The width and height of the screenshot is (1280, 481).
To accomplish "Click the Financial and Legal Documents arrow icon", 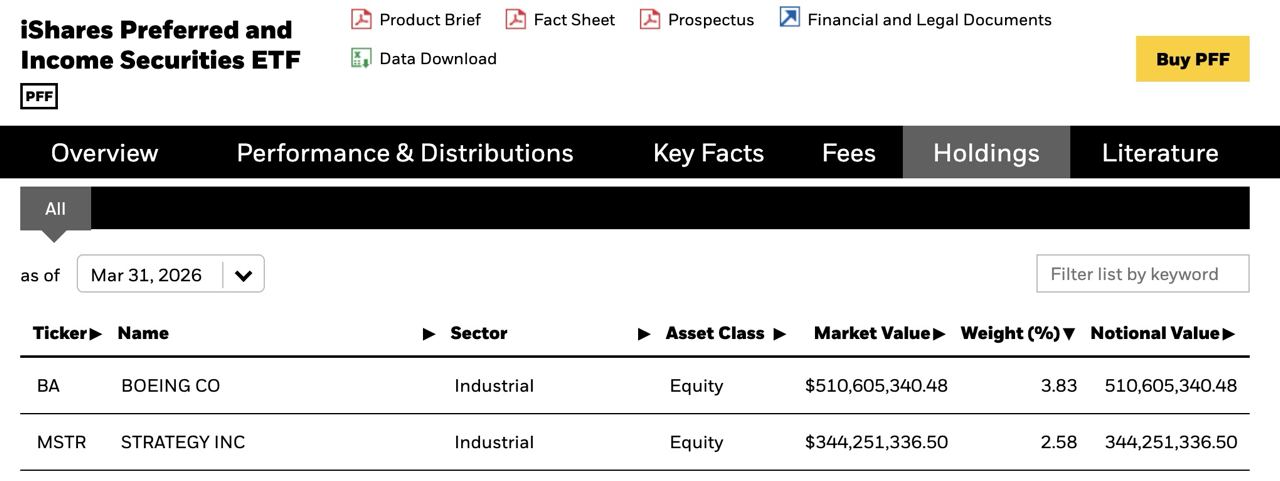I will click(x=790, y=18).
